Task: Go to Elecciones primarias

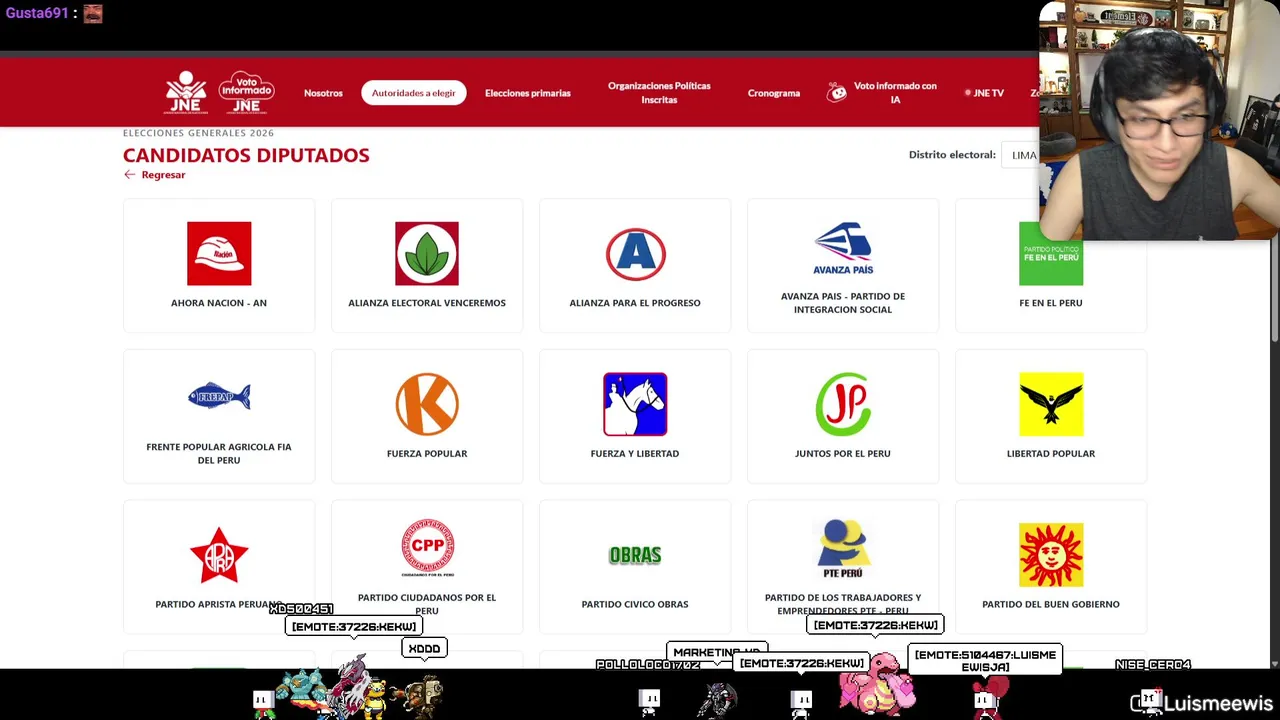Action: click(x=528, y=93)
